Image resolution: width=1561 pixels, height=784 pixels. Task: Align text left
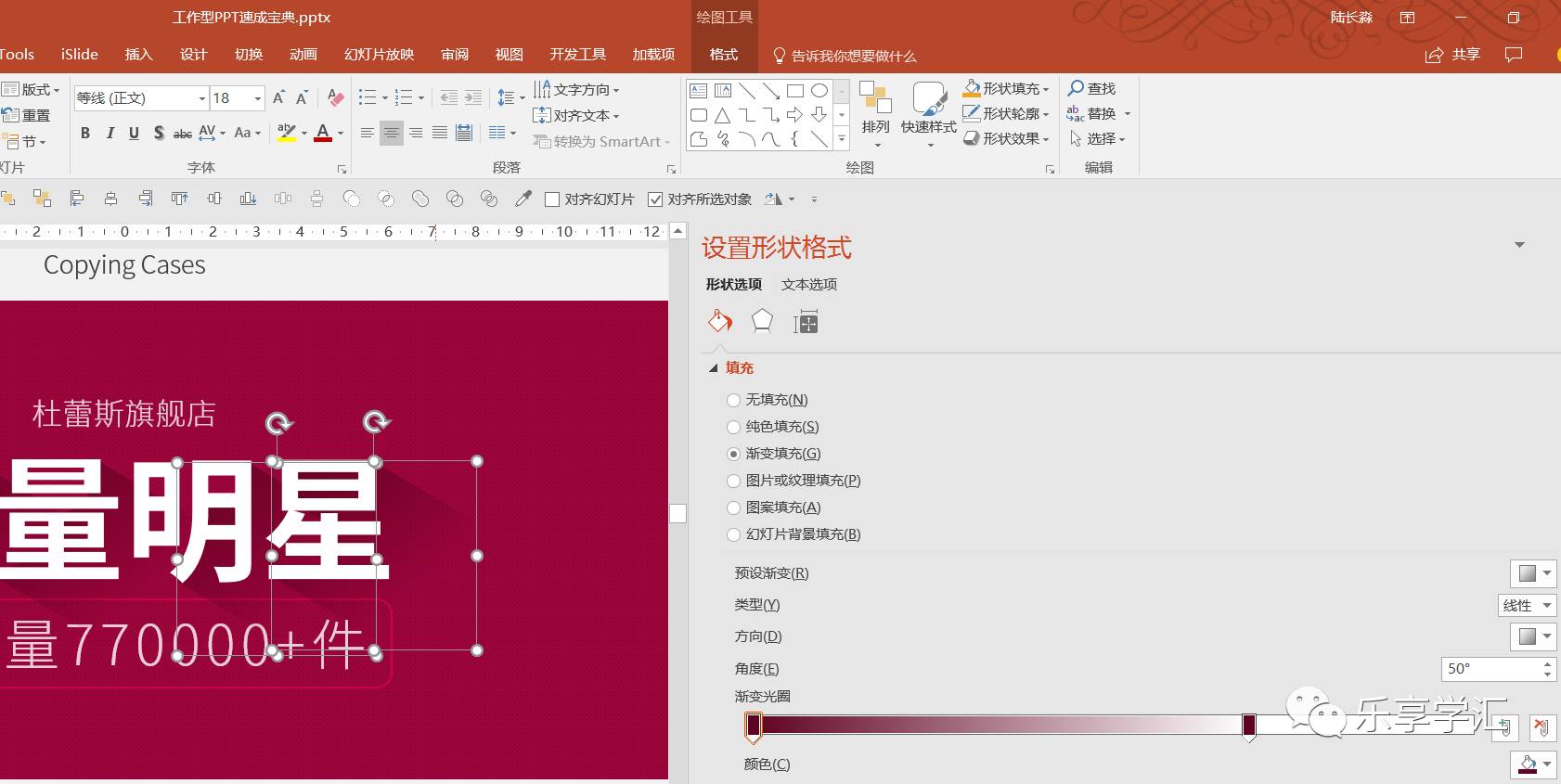pyautogui.click(x=368, y=133)
